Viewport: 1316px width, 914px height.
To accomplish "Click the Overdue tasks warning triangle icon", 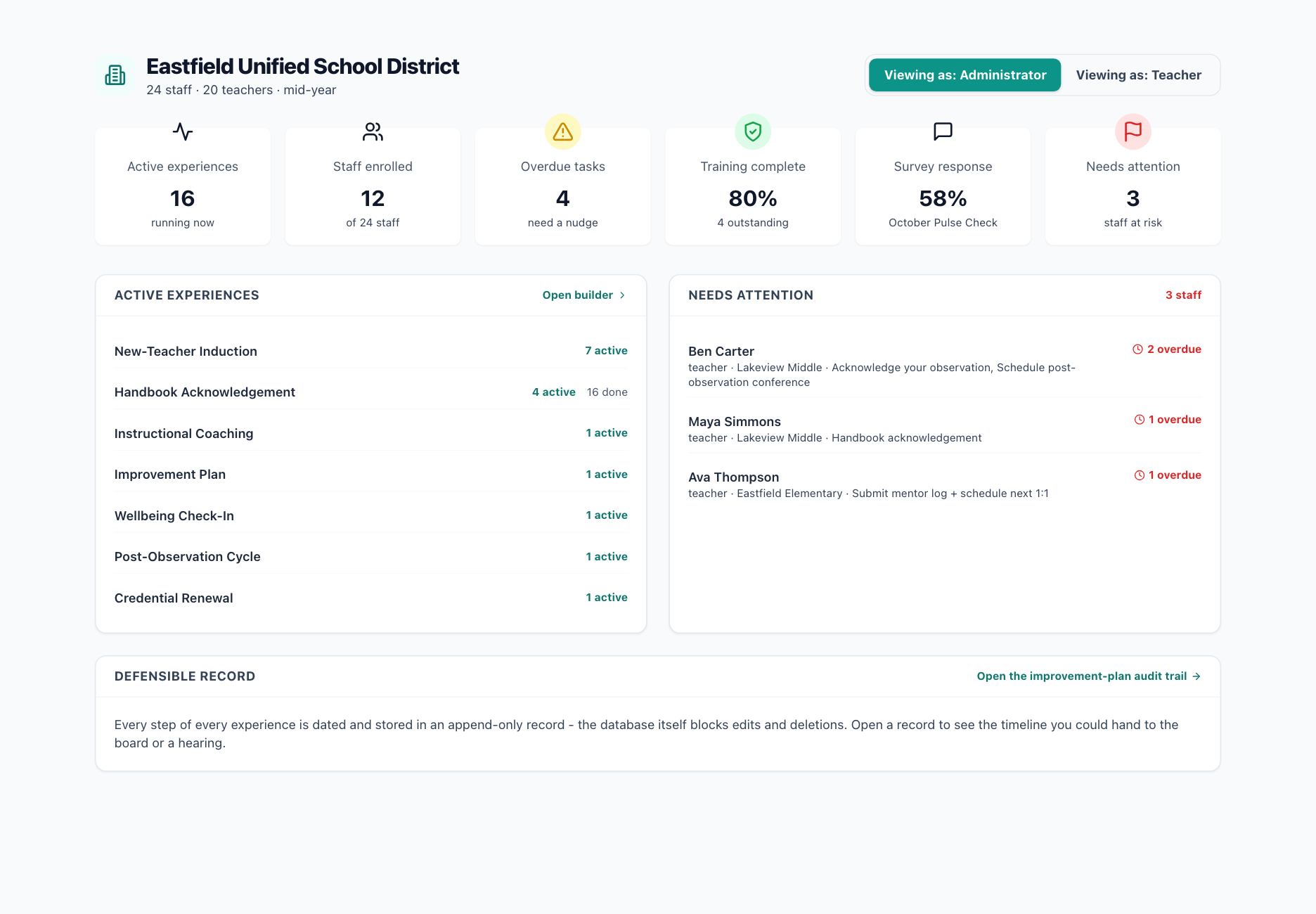I will pos(562,131).
